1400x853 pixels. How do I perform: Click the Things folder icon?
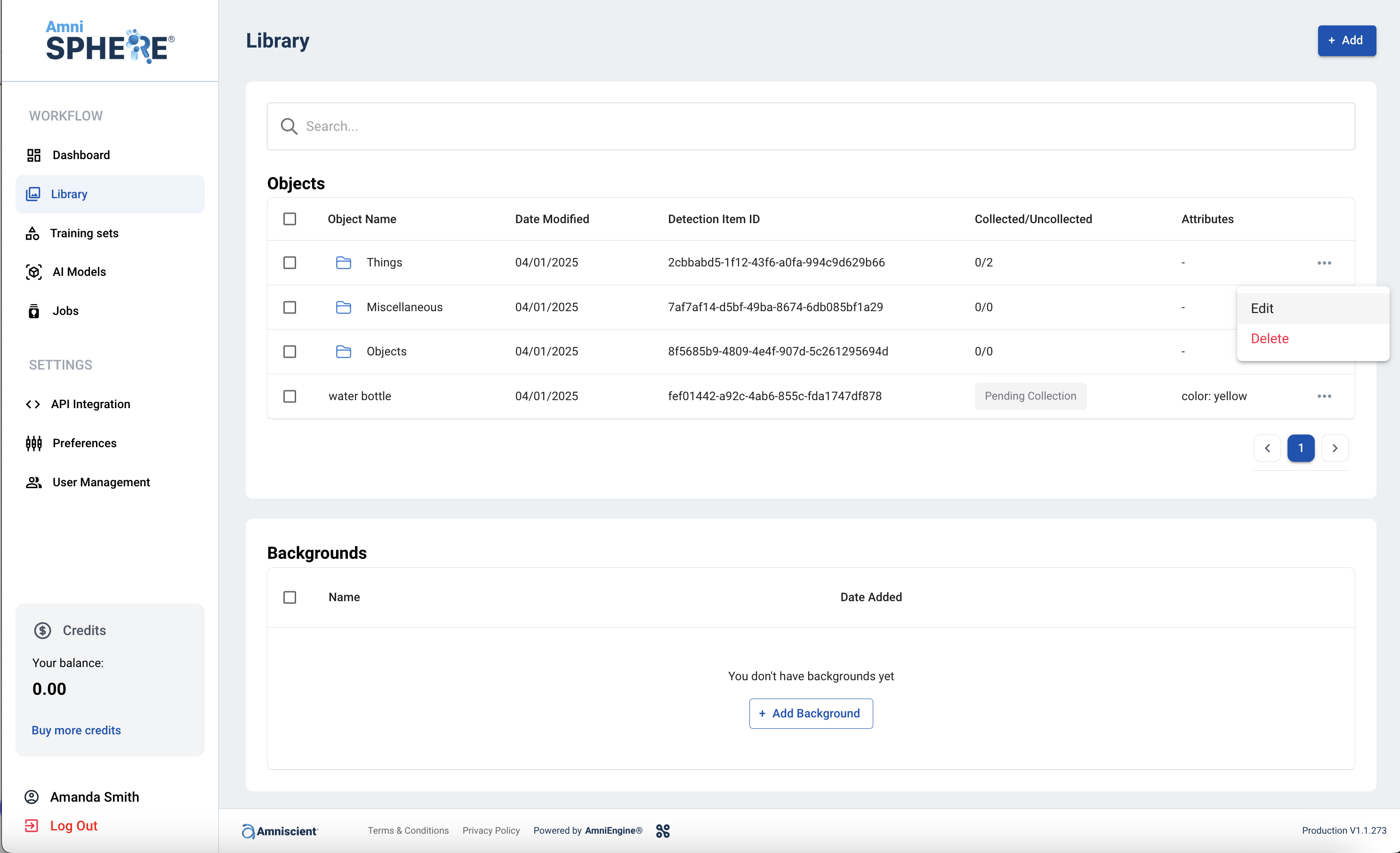[x=343, y=263]
